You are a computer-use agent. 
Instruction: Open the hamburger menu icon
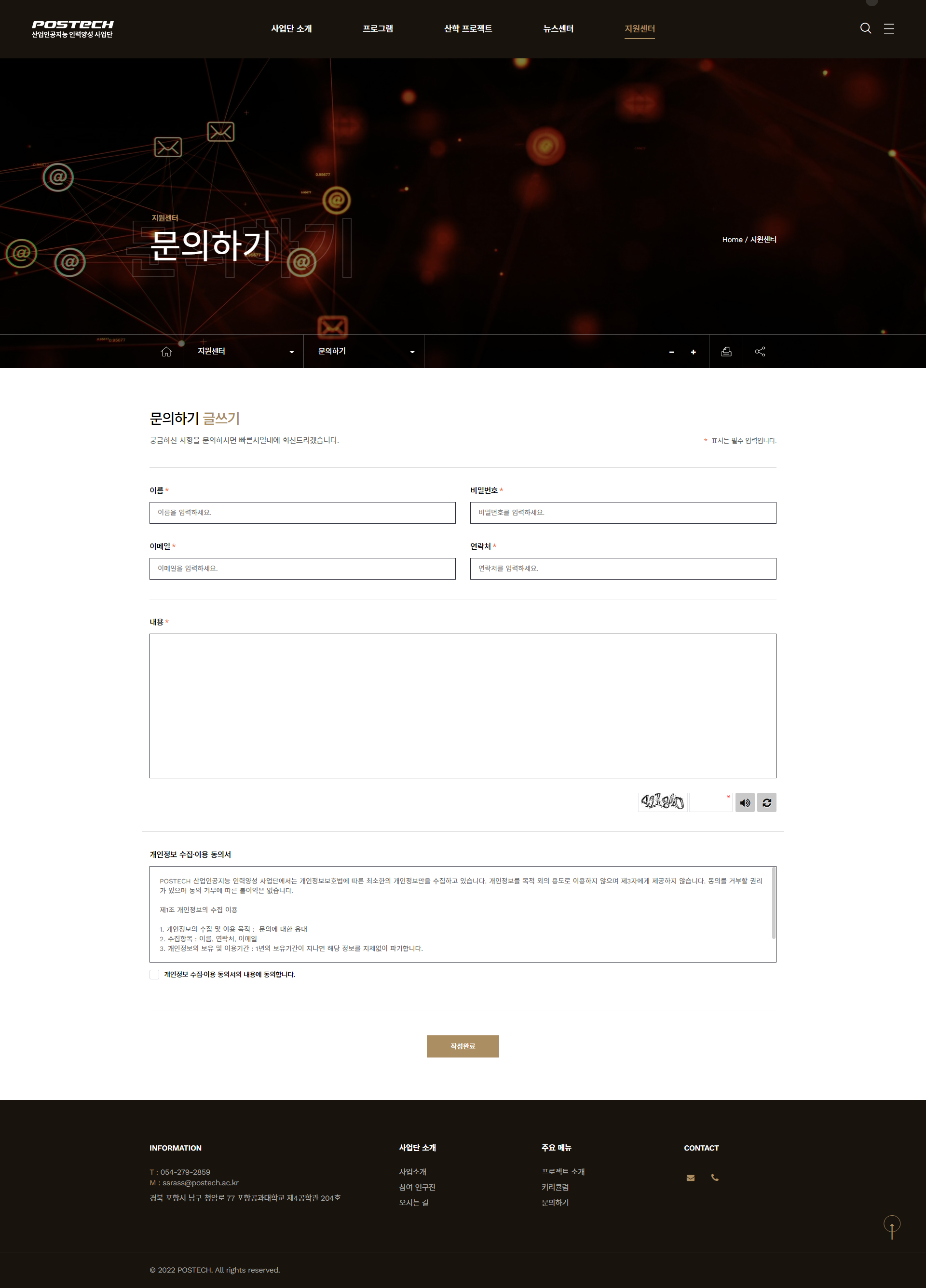[889, 28]
